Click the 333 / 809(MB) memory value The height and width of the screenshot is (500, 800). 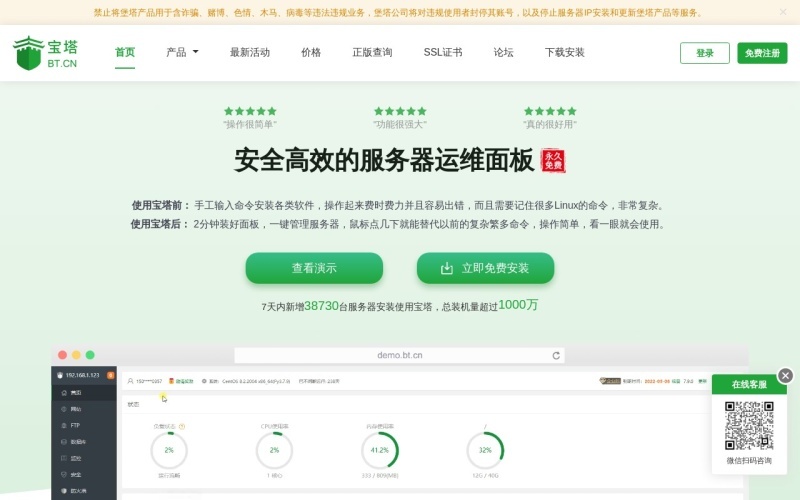tap(380, 476)
